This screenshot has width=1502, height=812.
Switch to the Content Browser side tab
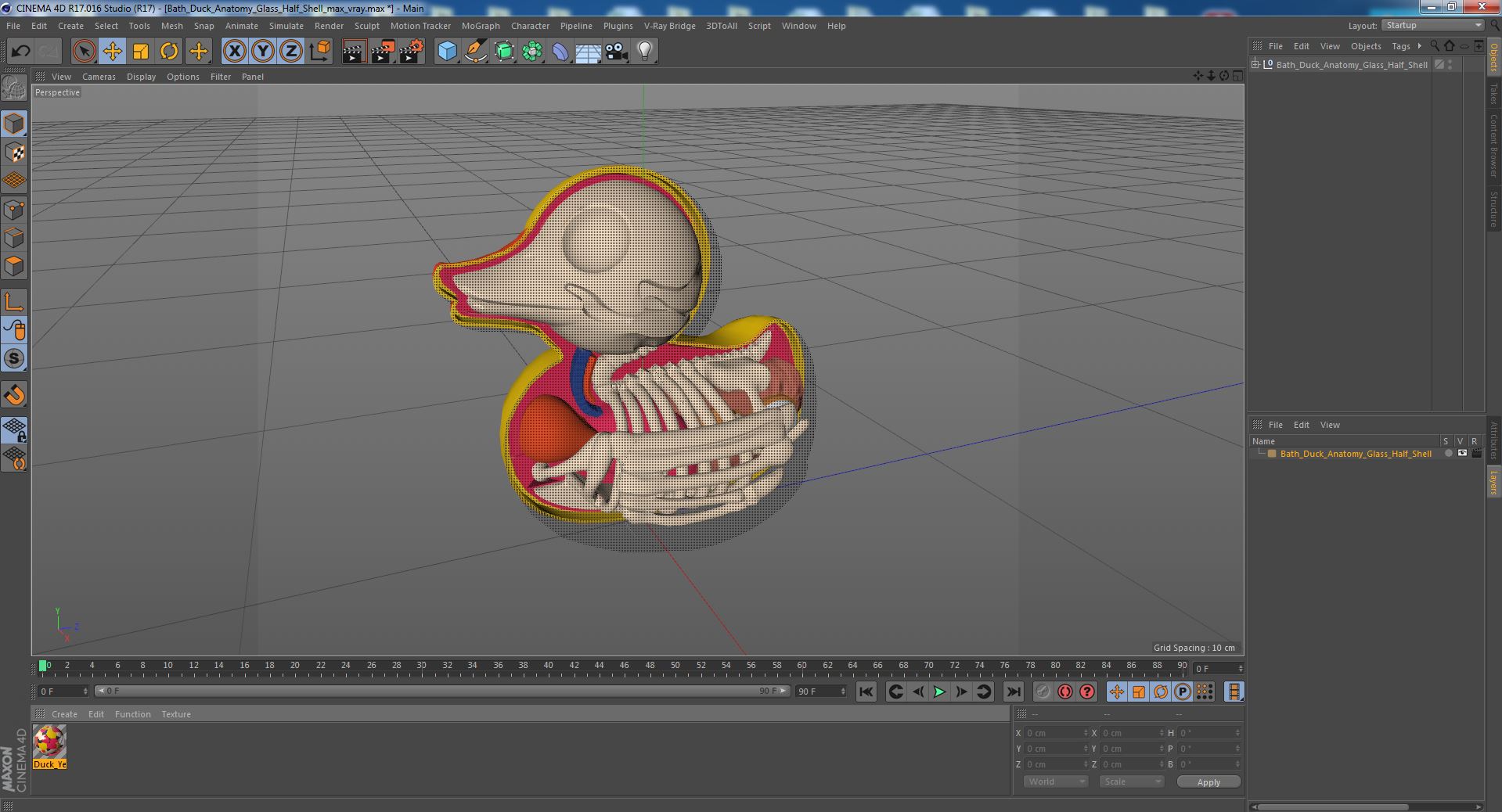1493,146
